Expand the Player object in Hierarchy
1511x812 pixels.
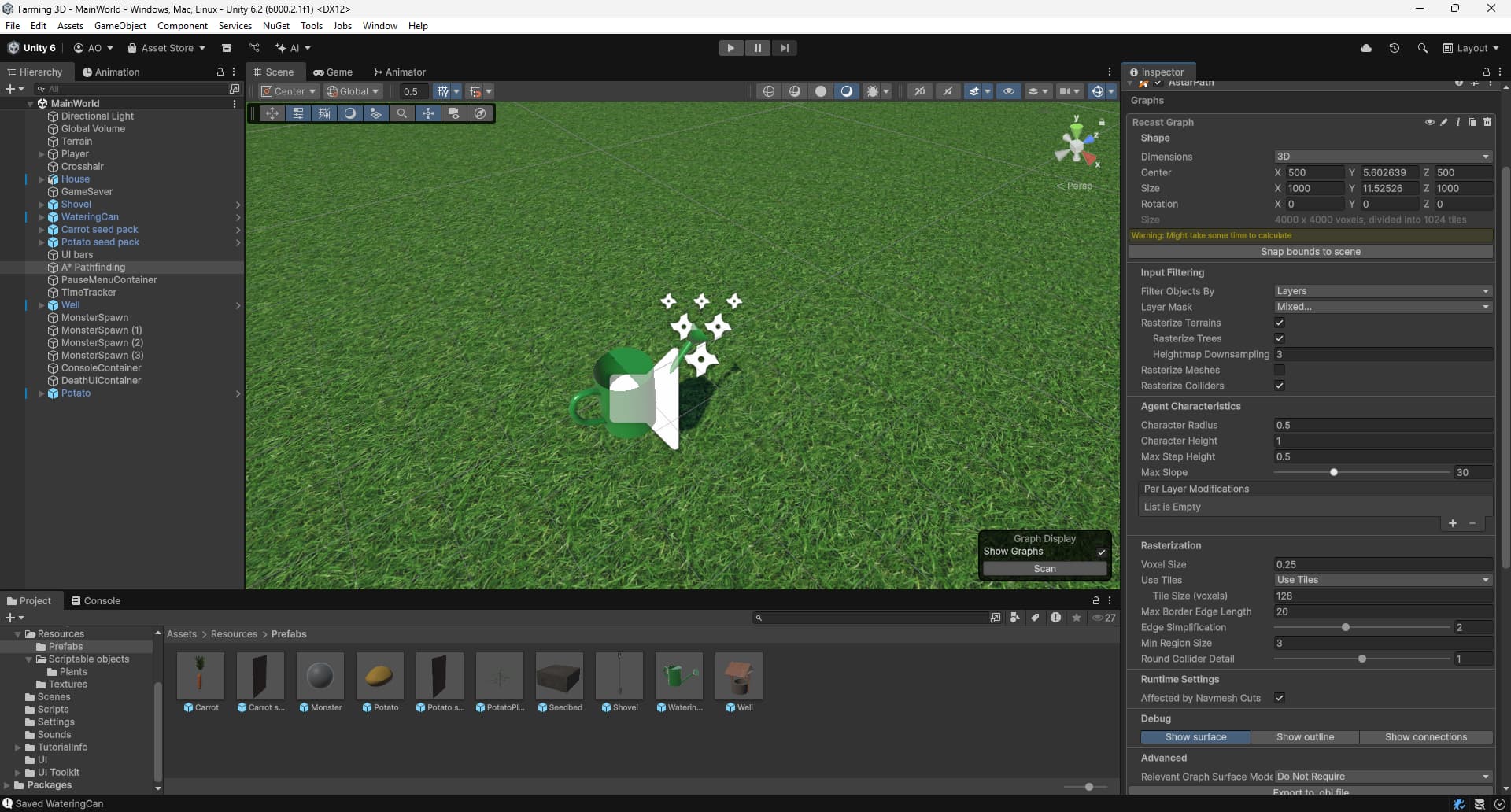[41, 154]
